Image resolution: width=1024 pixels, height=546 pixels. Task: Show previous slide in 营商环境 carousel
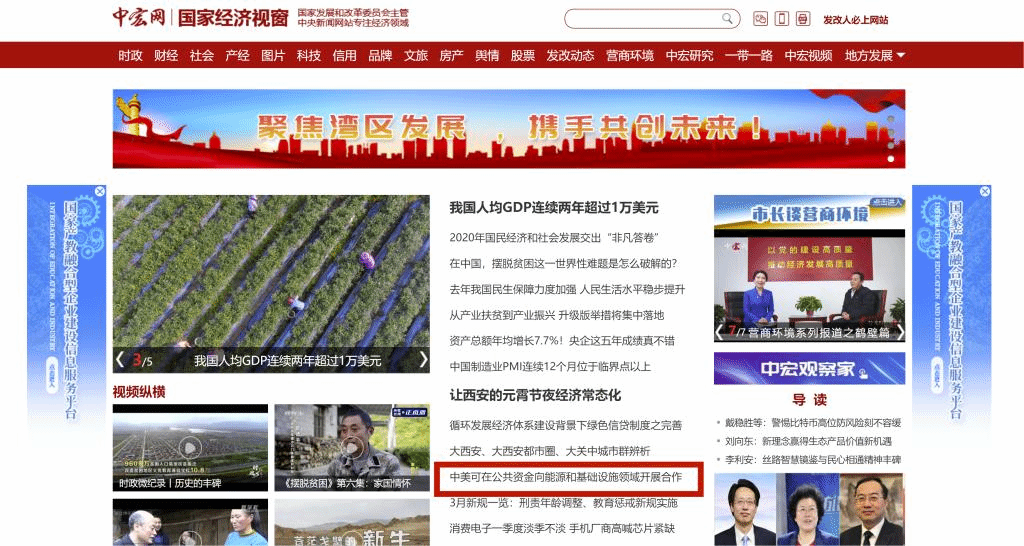point(720,332)
